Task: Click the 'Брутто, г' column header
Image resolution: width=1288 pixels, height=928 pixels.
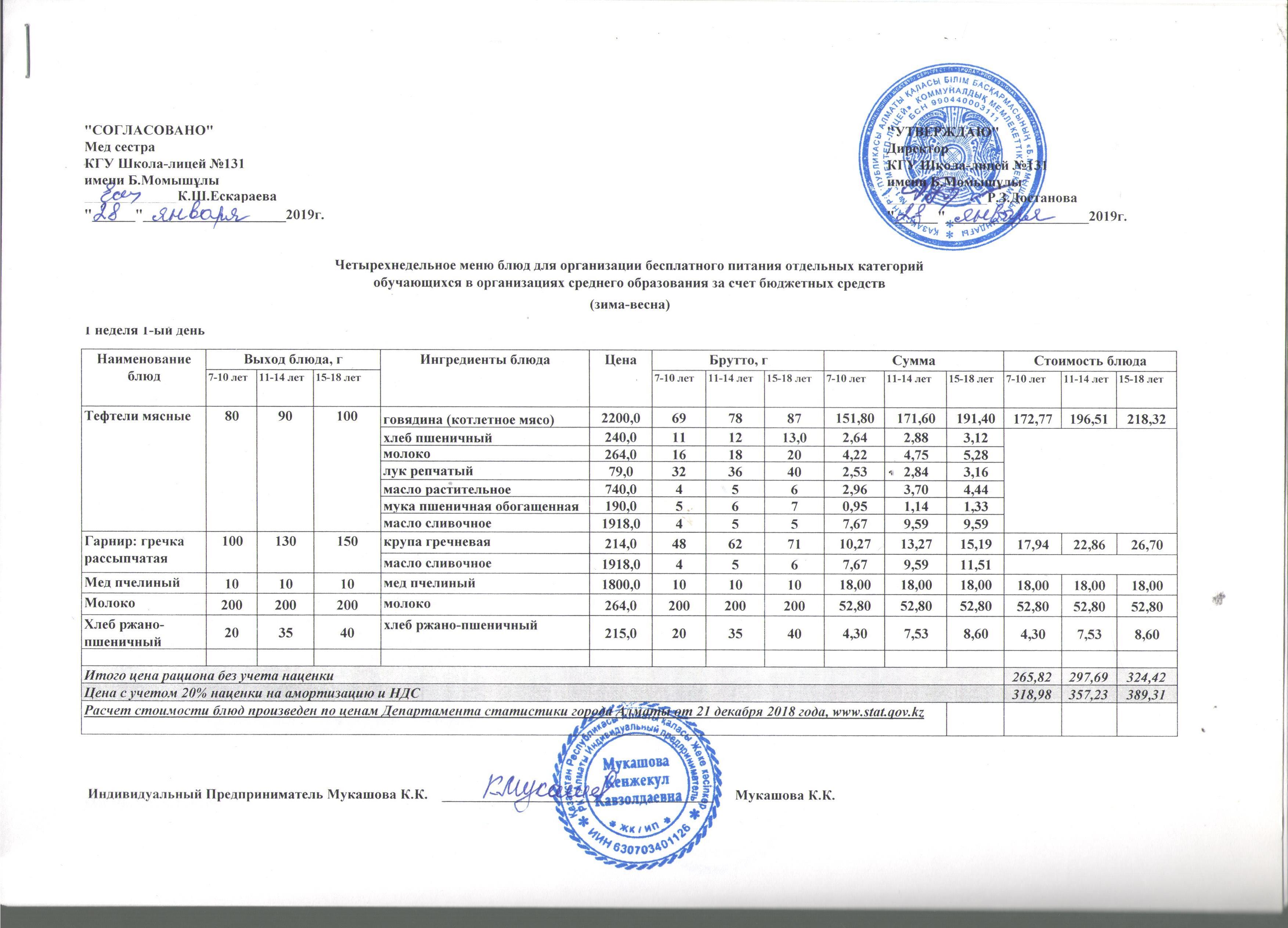Action: (737, 360)
